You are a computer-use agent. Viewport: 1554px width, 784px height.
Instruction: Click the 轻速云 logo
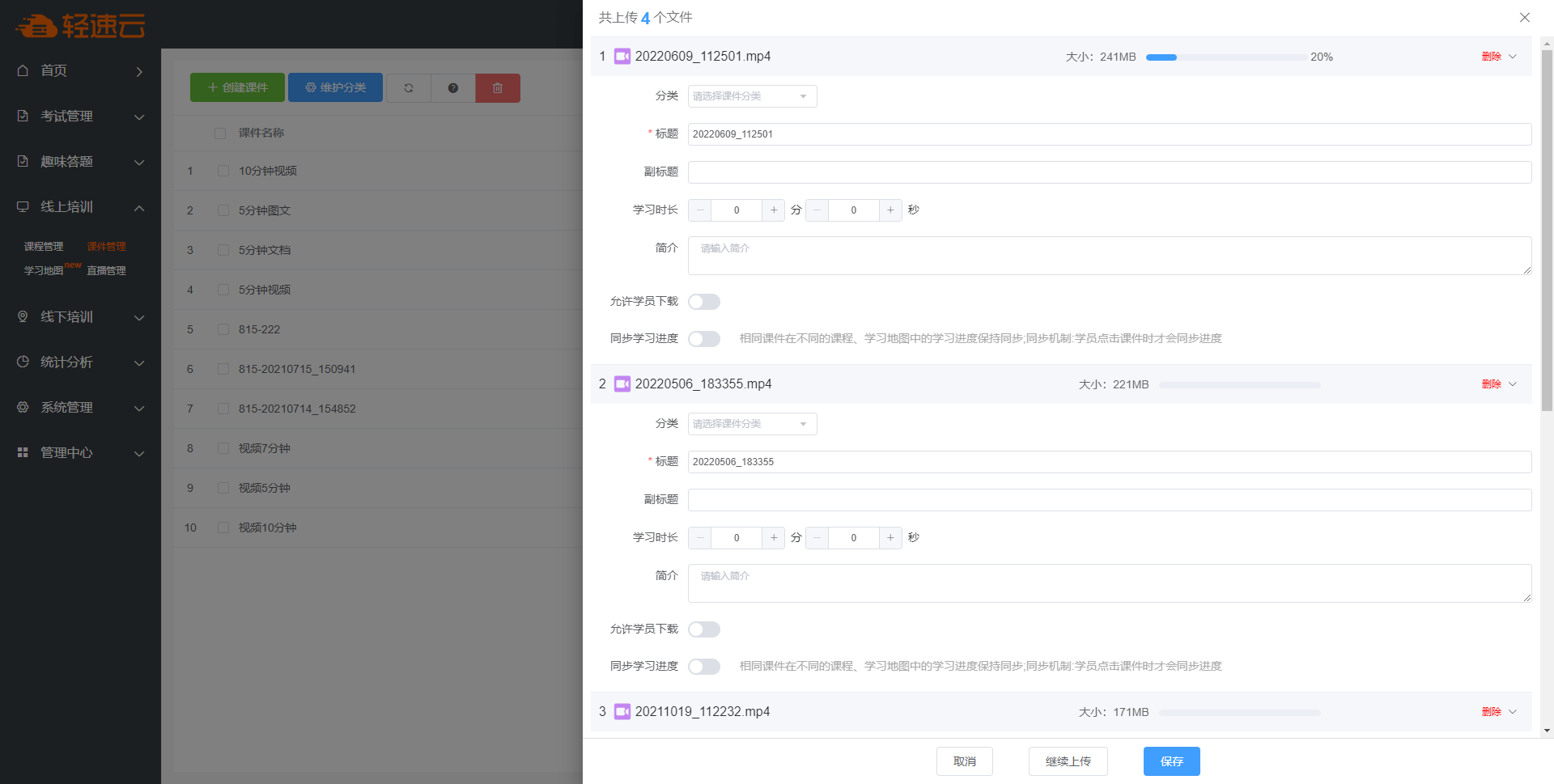coord(80,26)
